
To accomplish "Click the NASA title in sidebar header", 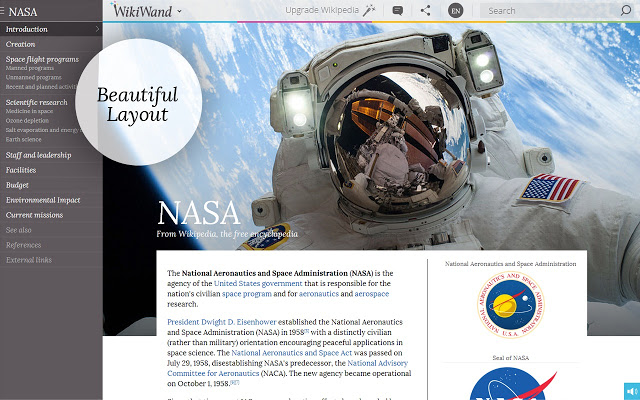I will coord(23,12).
